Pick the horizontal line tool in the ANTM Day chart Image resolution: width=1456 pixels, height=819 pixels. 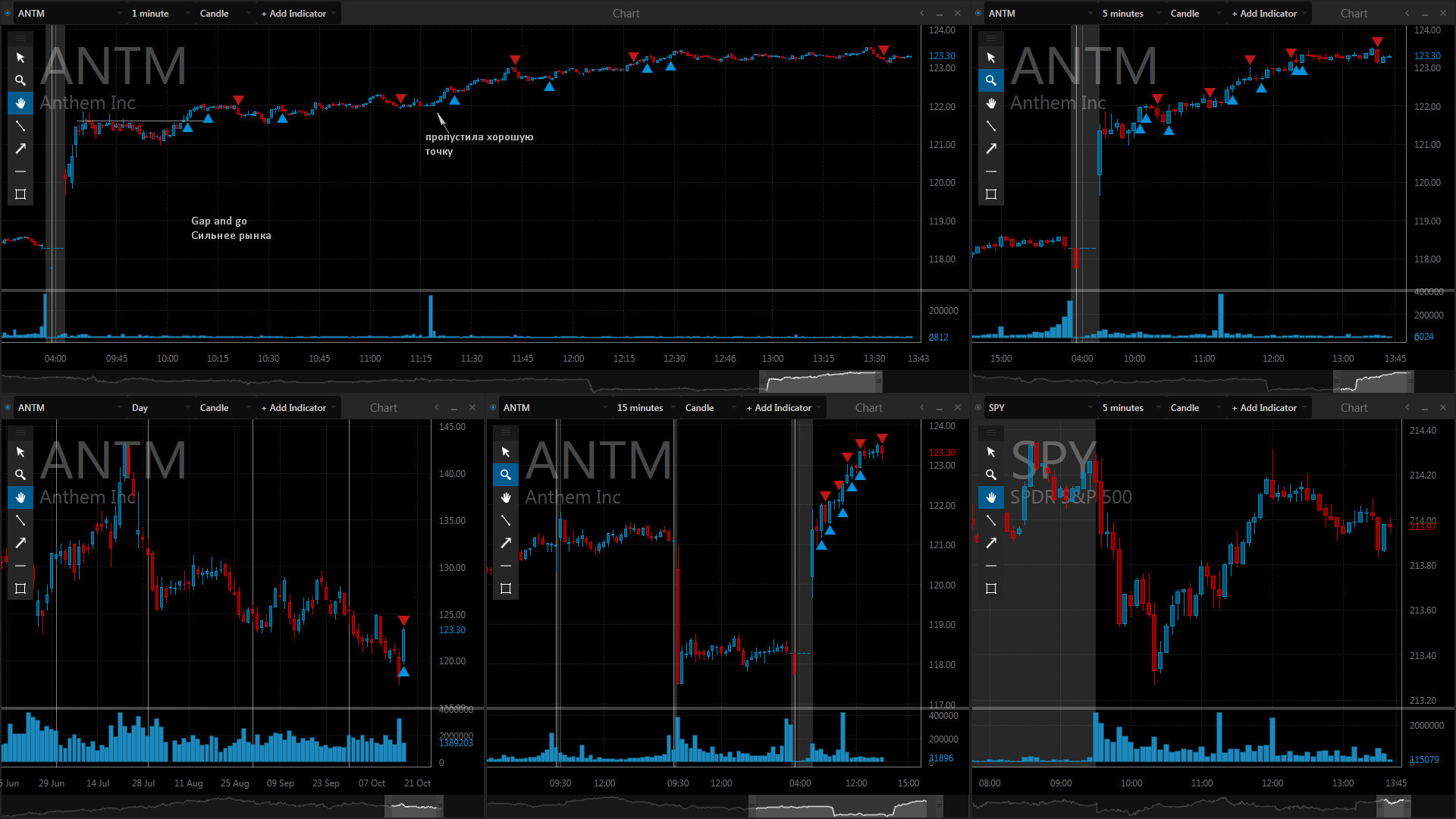click(20, 566)
